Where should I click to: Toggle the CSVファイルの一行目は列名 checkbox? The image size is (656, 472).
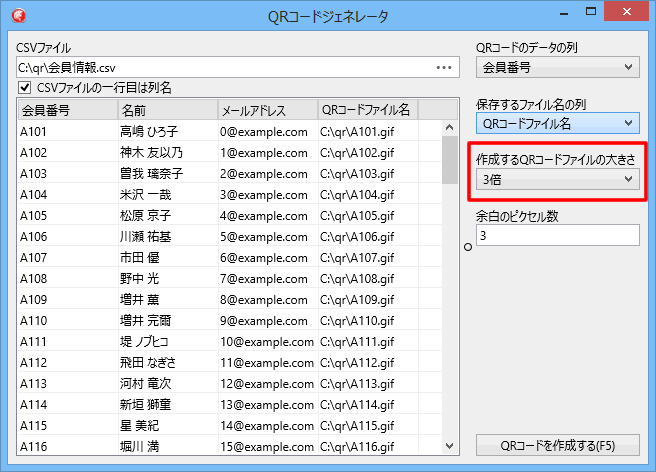click(25, 88)
